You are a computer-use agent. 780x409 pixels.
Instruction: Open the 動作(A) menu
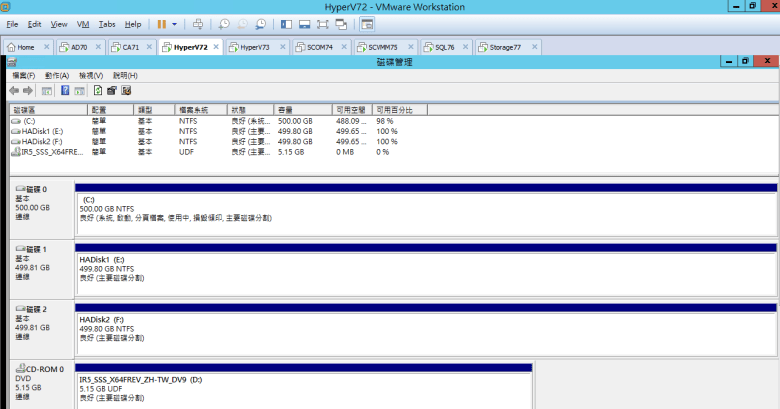[x=56, y=75]
